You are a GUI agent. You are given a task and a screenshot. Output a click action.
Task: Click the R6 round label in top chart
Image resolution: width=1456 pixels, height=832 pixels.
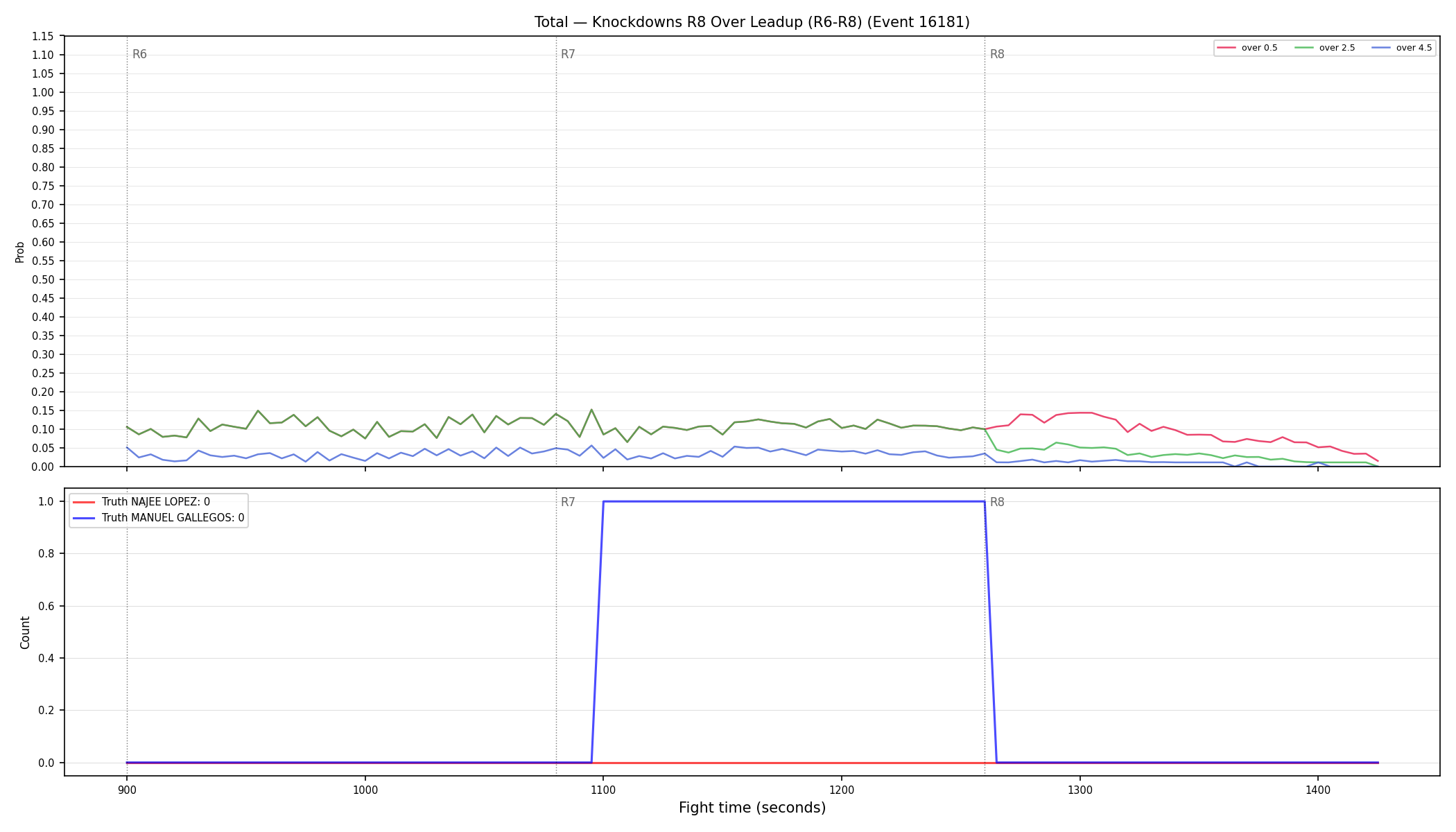(x=139, y=55)
